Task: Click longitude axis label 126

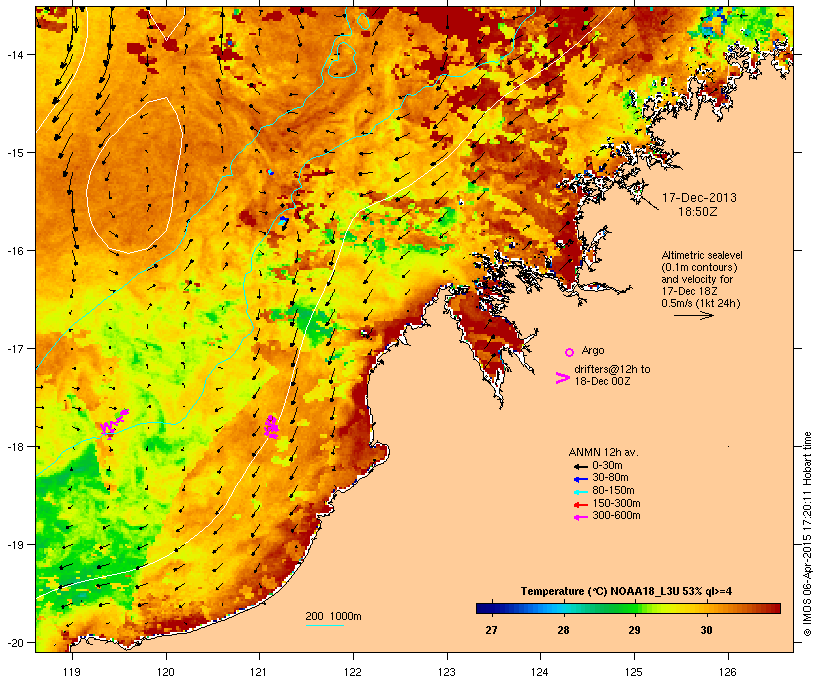Action: click(x=728, y=672)
